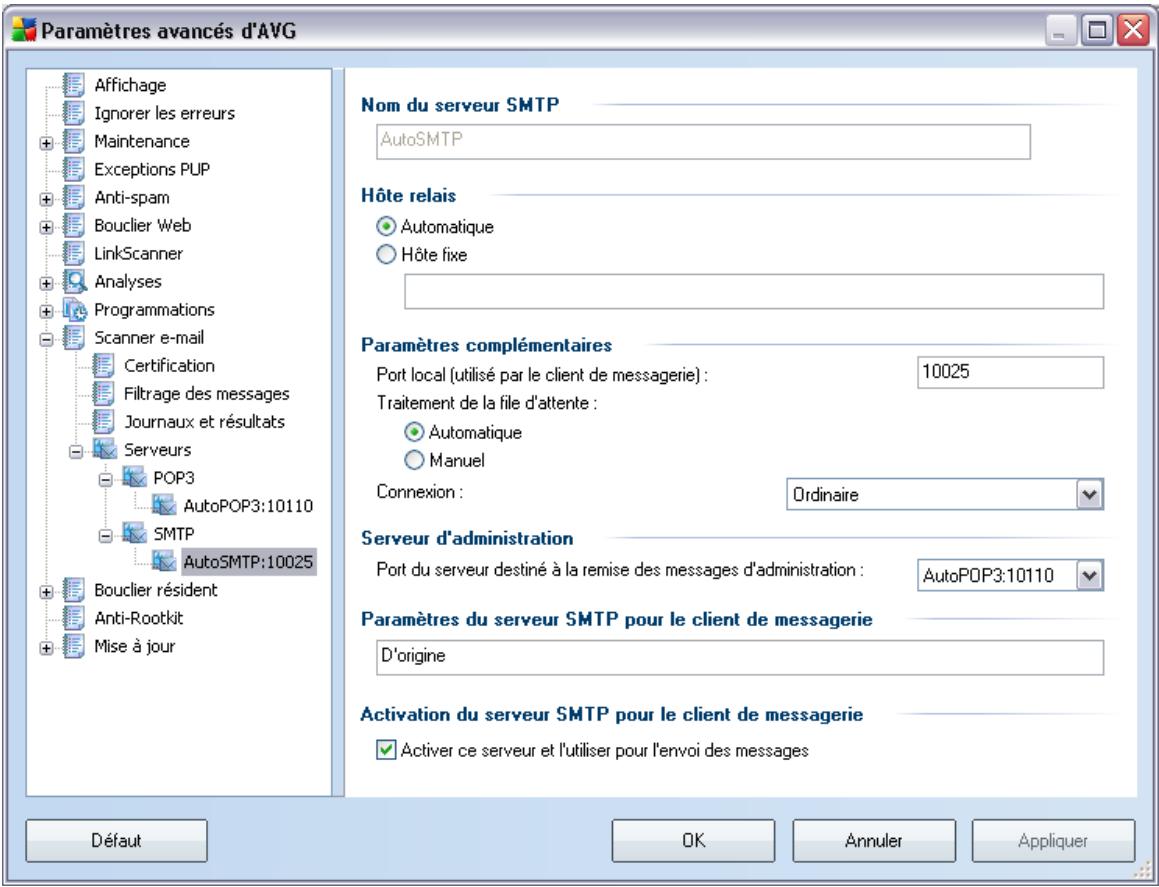
Task: Select the Certification tree label
Action: (x=169, y=366)
